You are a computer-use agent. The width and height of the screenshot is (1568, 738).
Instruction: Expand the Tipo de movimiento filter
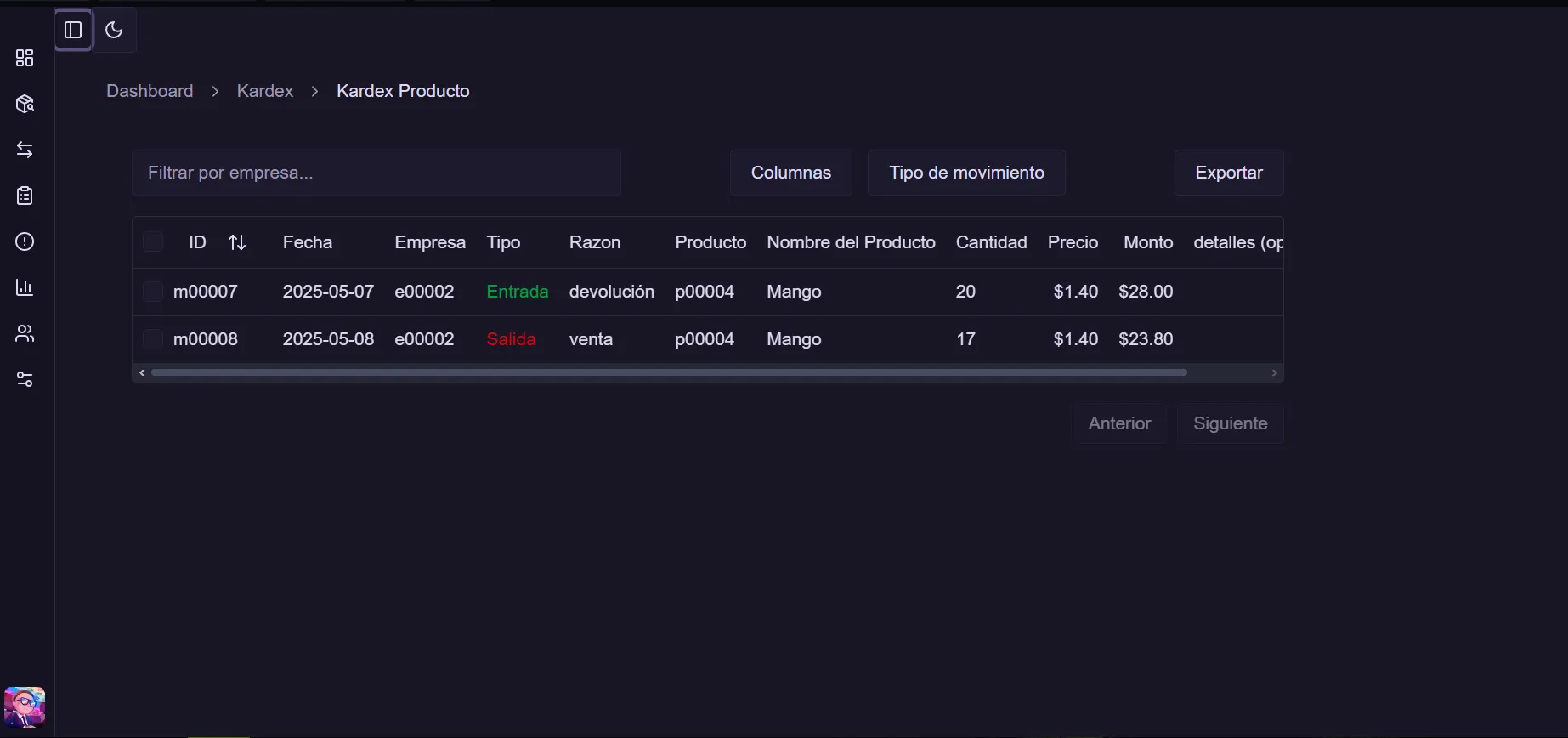pyautogui.click(x=966, y=173)
